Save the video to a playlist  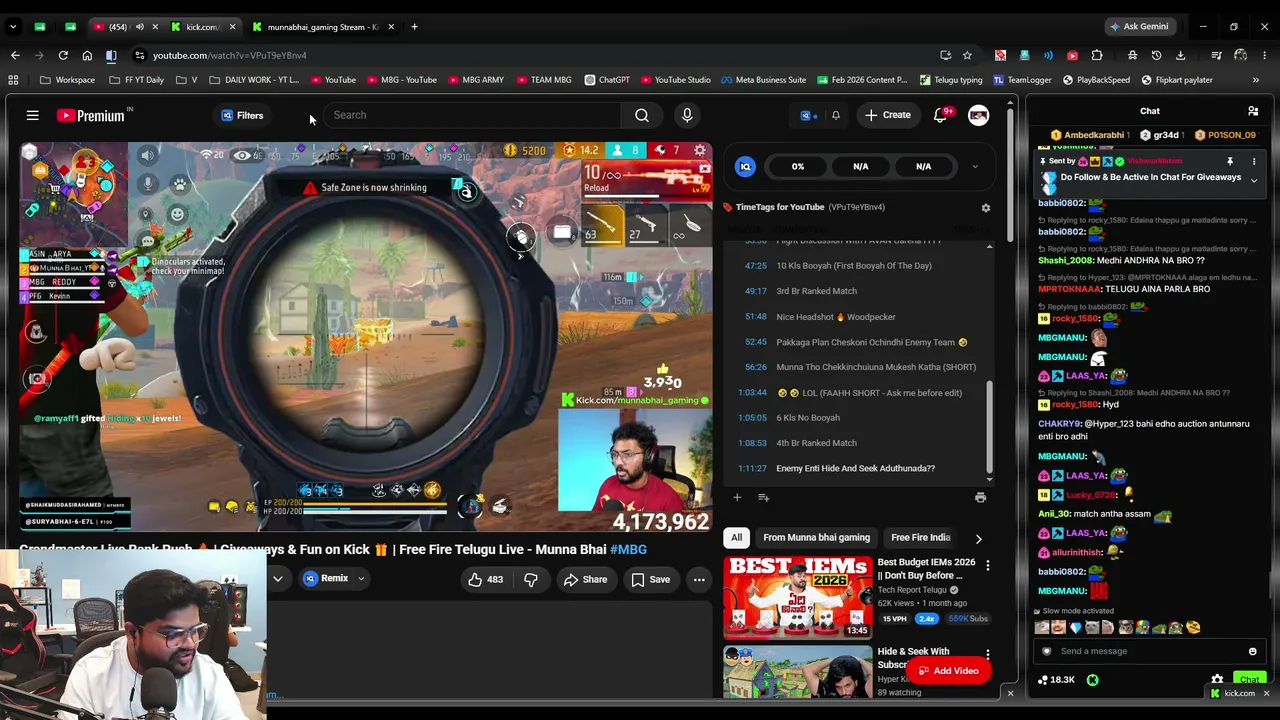tap(650, 579)
